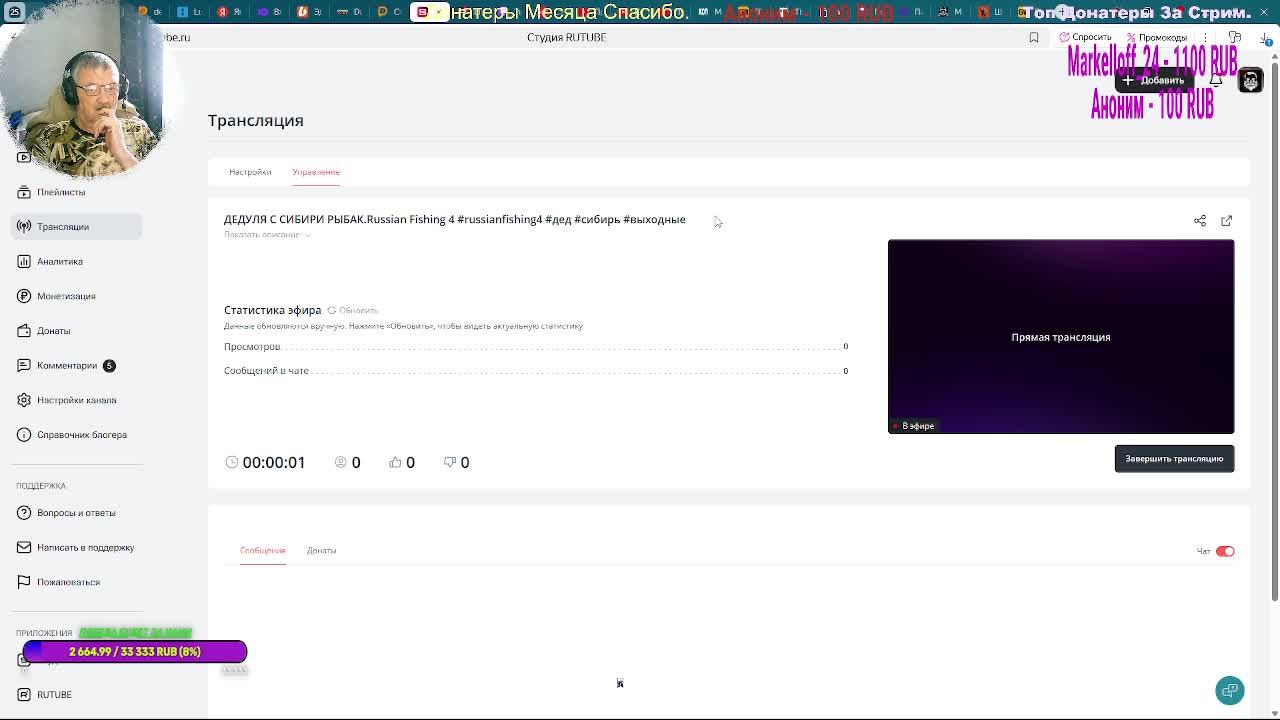Open the Донаты wallet icon
Screen dimensions: 1280x720
pos(24,331)
